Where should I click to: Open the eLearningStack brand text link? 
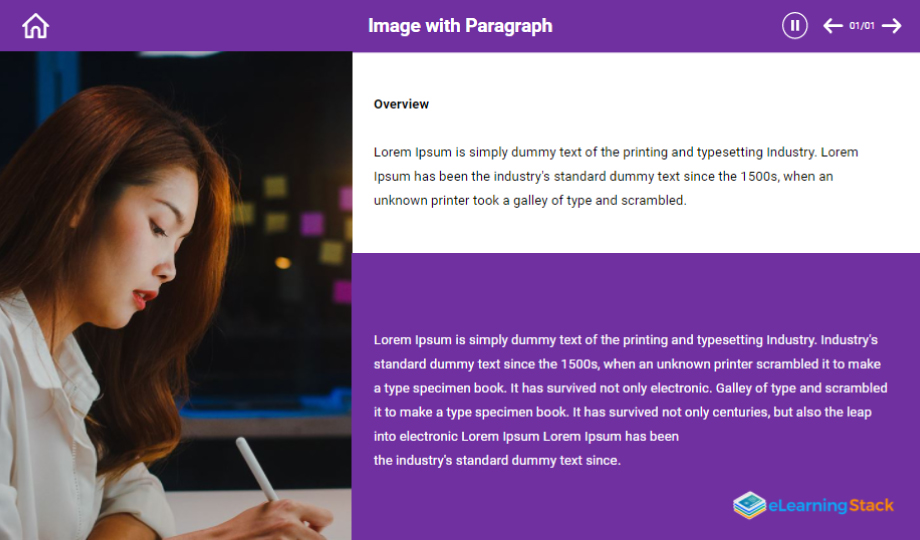click(831, 505)
